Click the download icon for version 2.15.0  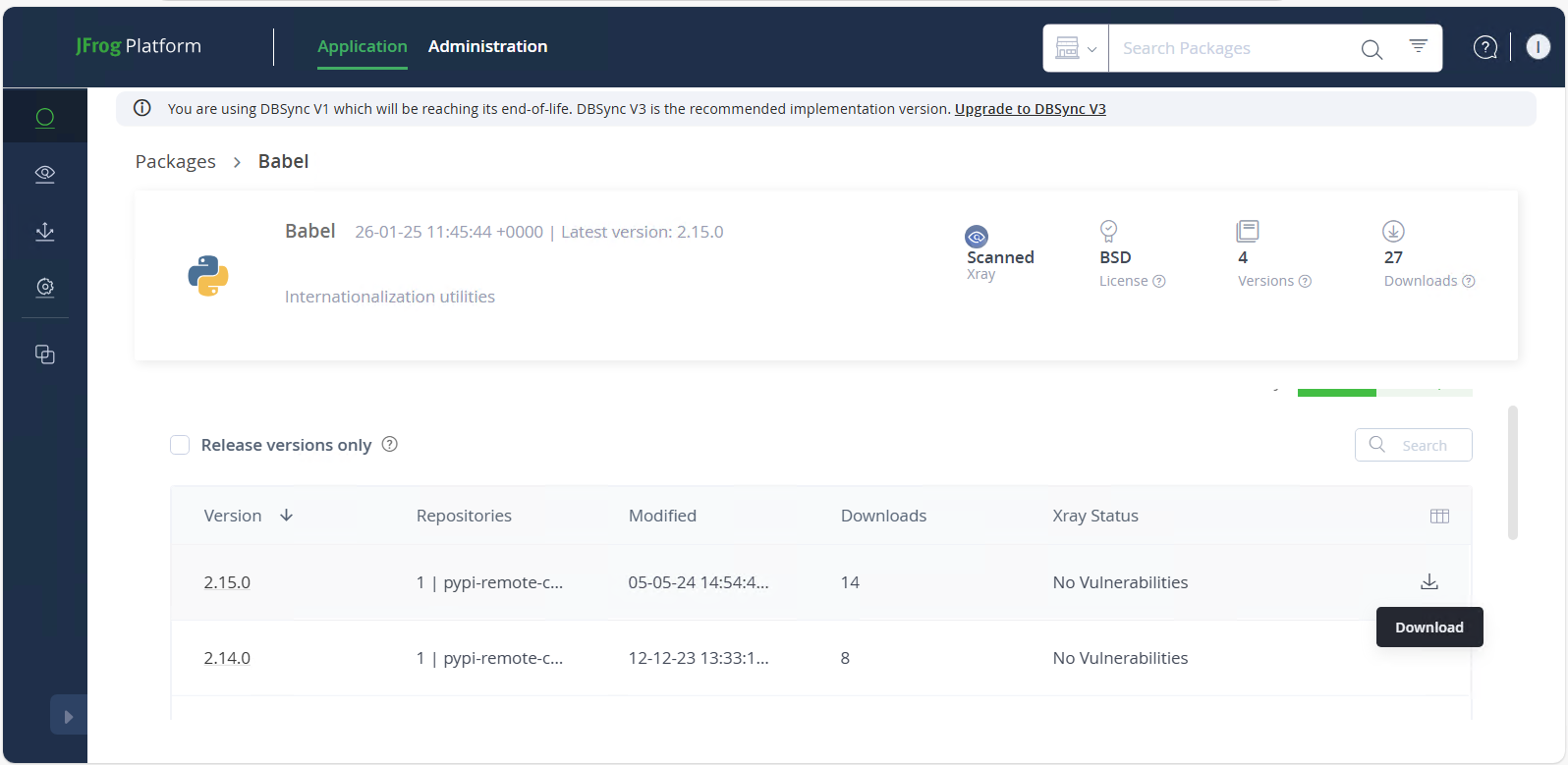[1428, 582]
